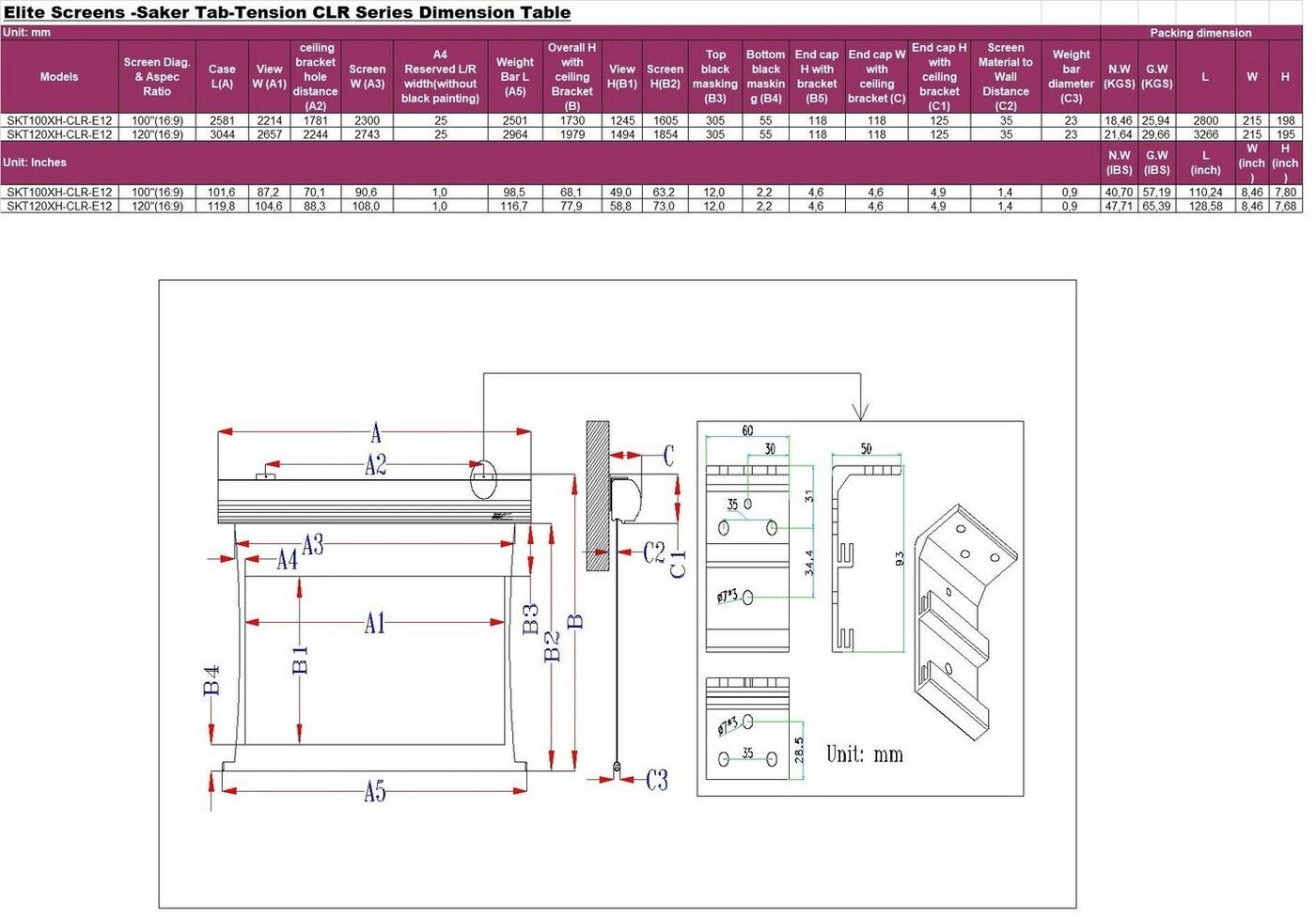1316x917 pixels.
Task: Select the 'Weight Bar L (A5)' column header
Action: [x=514, y=77]
